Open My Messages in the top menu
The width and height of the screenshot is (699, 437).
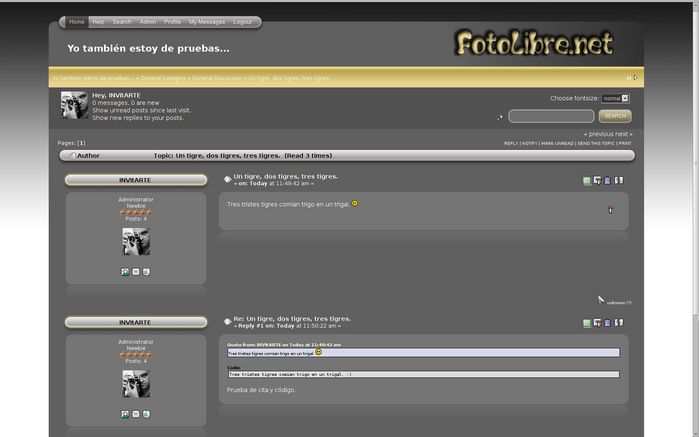click(207, 22)
